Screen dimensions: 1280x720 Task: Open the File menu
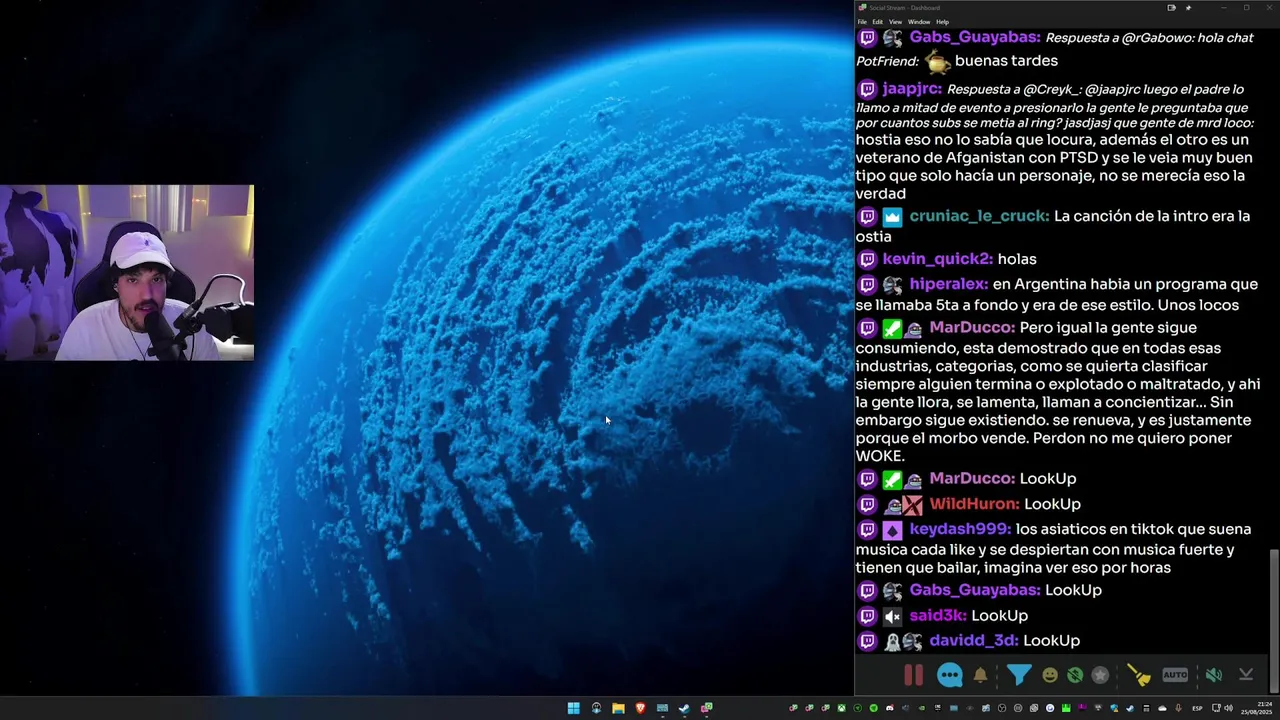[862, 21]
